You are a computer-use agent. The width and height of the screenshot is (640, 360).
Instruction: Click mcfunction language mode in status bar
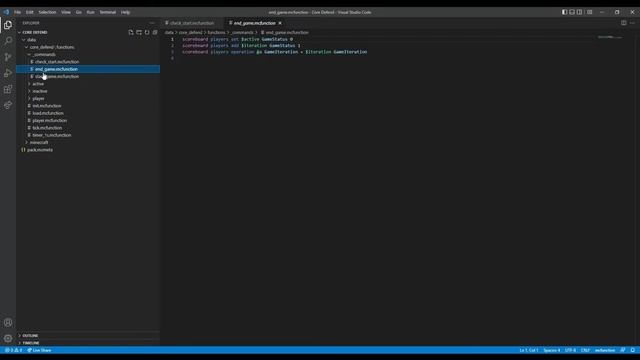[x=605, y=350]
